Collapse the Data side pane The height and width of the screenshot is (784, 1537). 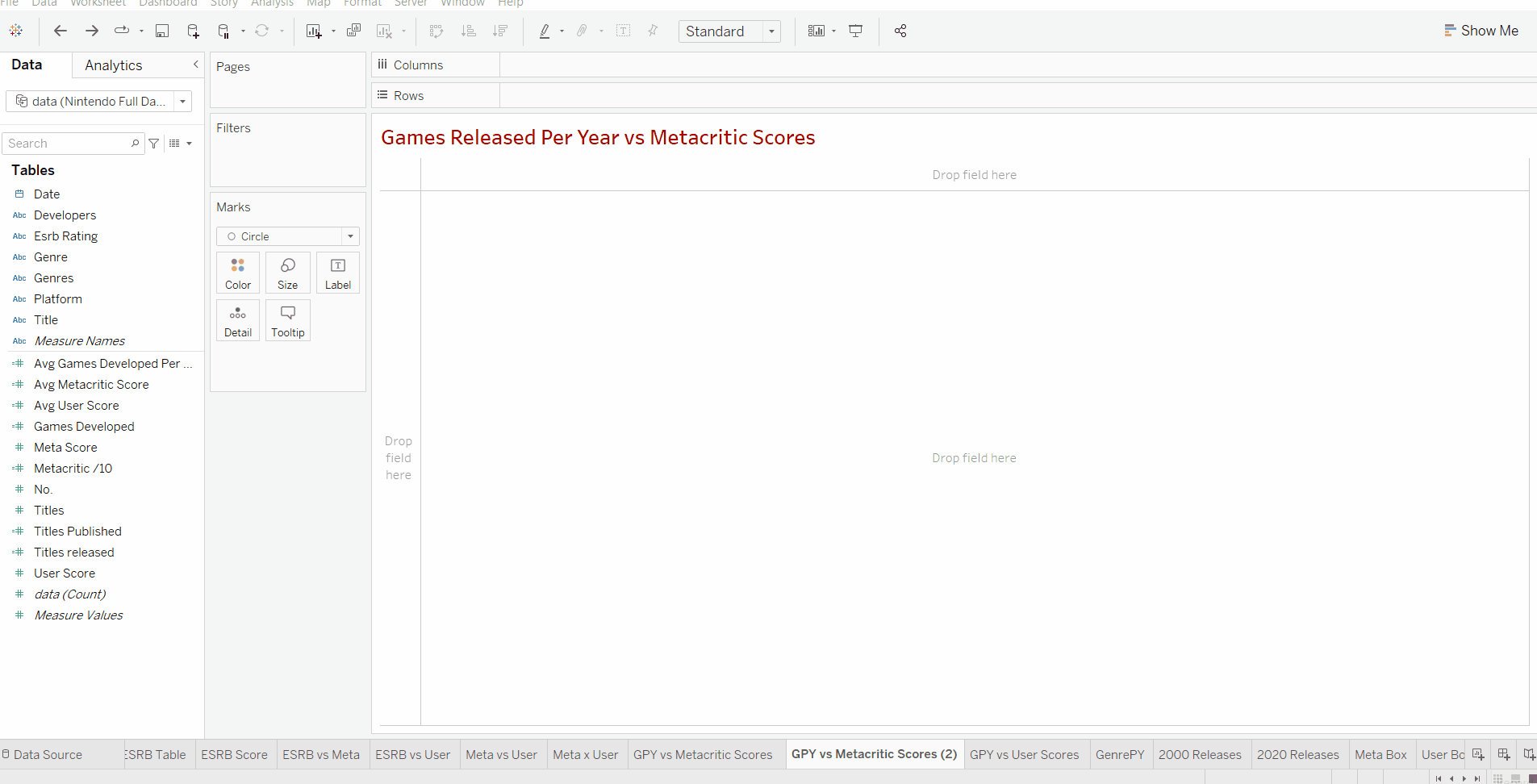195,65
